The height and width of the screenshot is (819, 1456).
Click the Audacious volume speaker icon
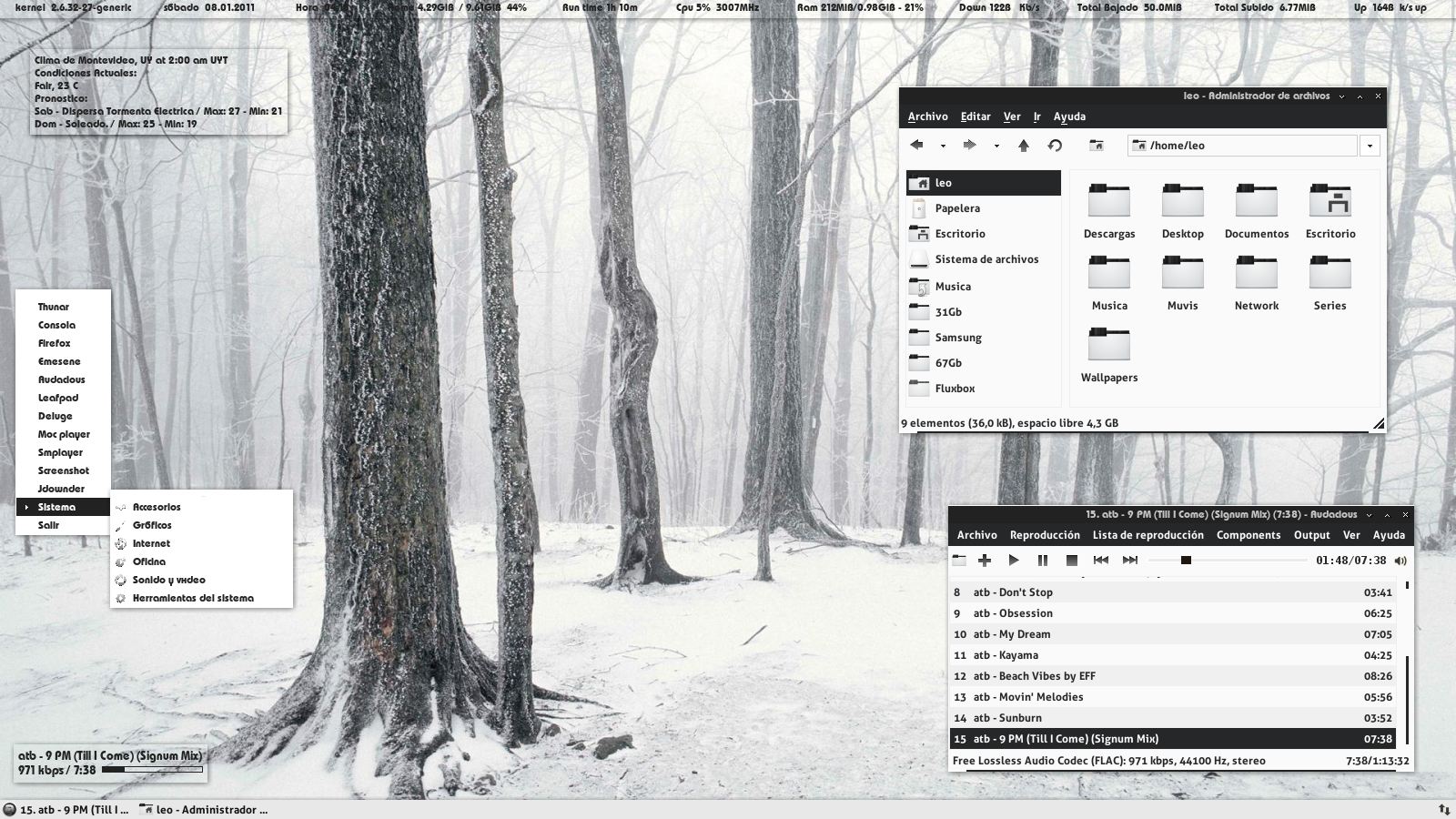point(1400,561)
